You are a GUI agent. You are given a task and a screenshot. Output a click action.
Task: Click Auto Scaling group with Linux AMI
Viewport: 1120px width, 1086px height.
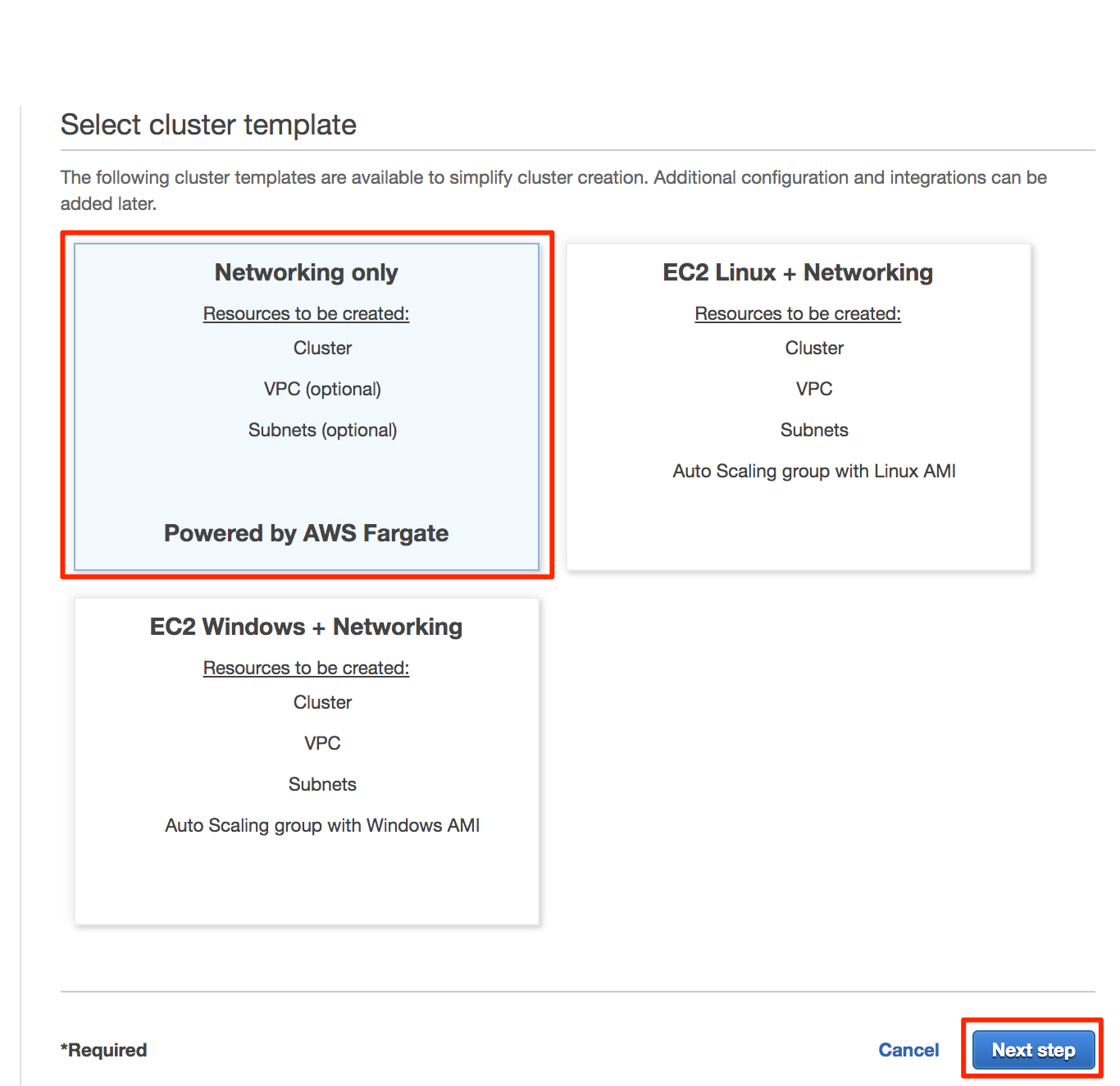[814, 471]
